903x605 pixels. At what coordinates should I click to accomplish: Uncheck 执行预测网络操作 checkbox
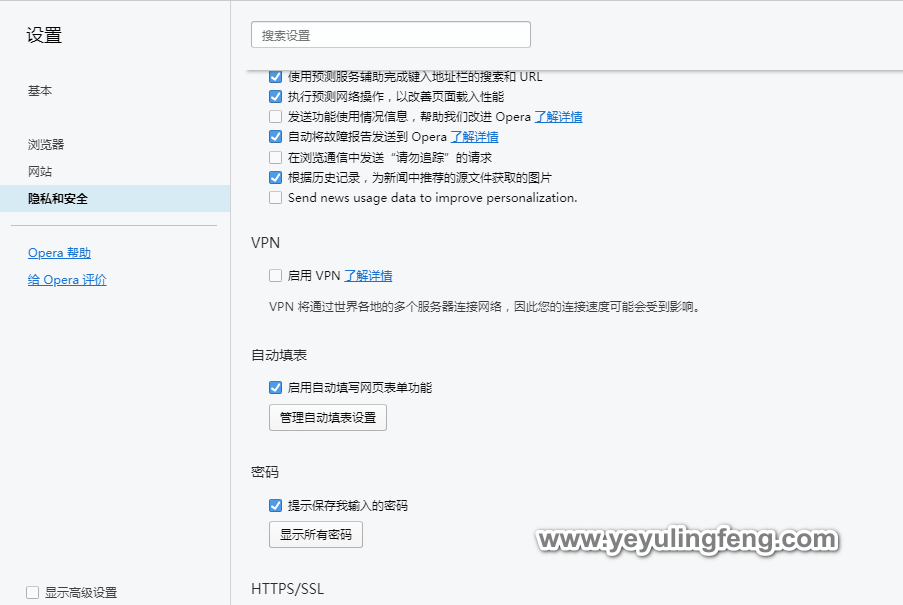275,97
